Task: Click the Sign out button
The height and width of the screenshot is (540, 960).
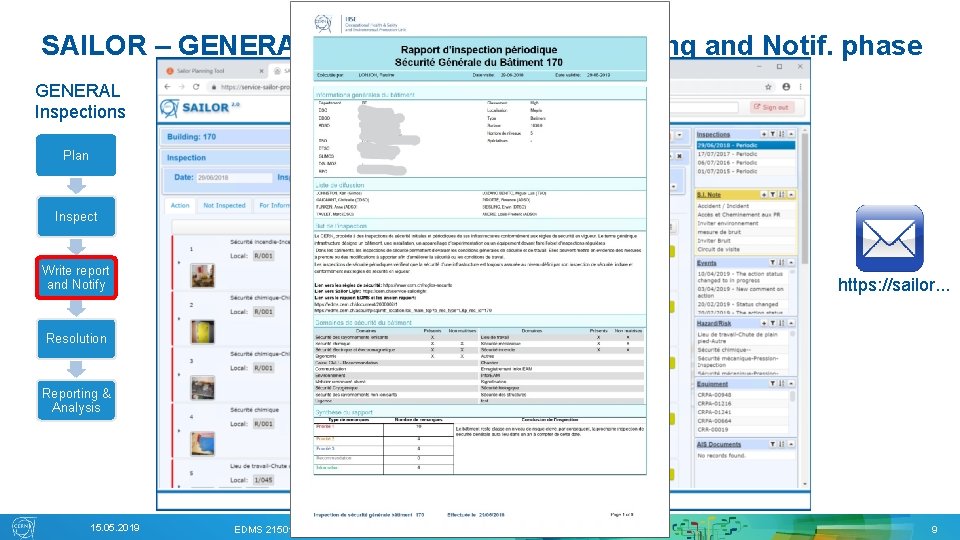Action: (771, 107)
